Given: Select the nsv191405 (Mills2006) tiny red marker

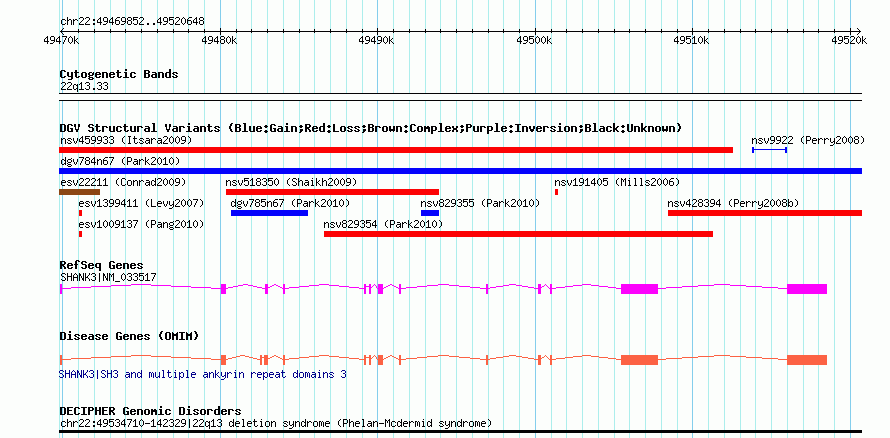Looking at the screenshot, I should click(x=556, y=192).
